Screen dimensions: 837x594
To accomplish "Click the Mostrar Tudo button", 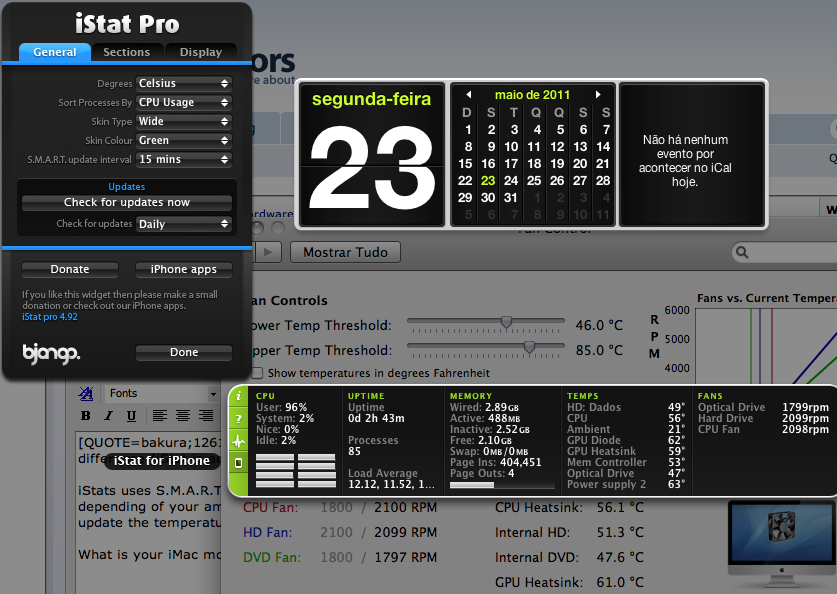I will (x=345, y=252).
